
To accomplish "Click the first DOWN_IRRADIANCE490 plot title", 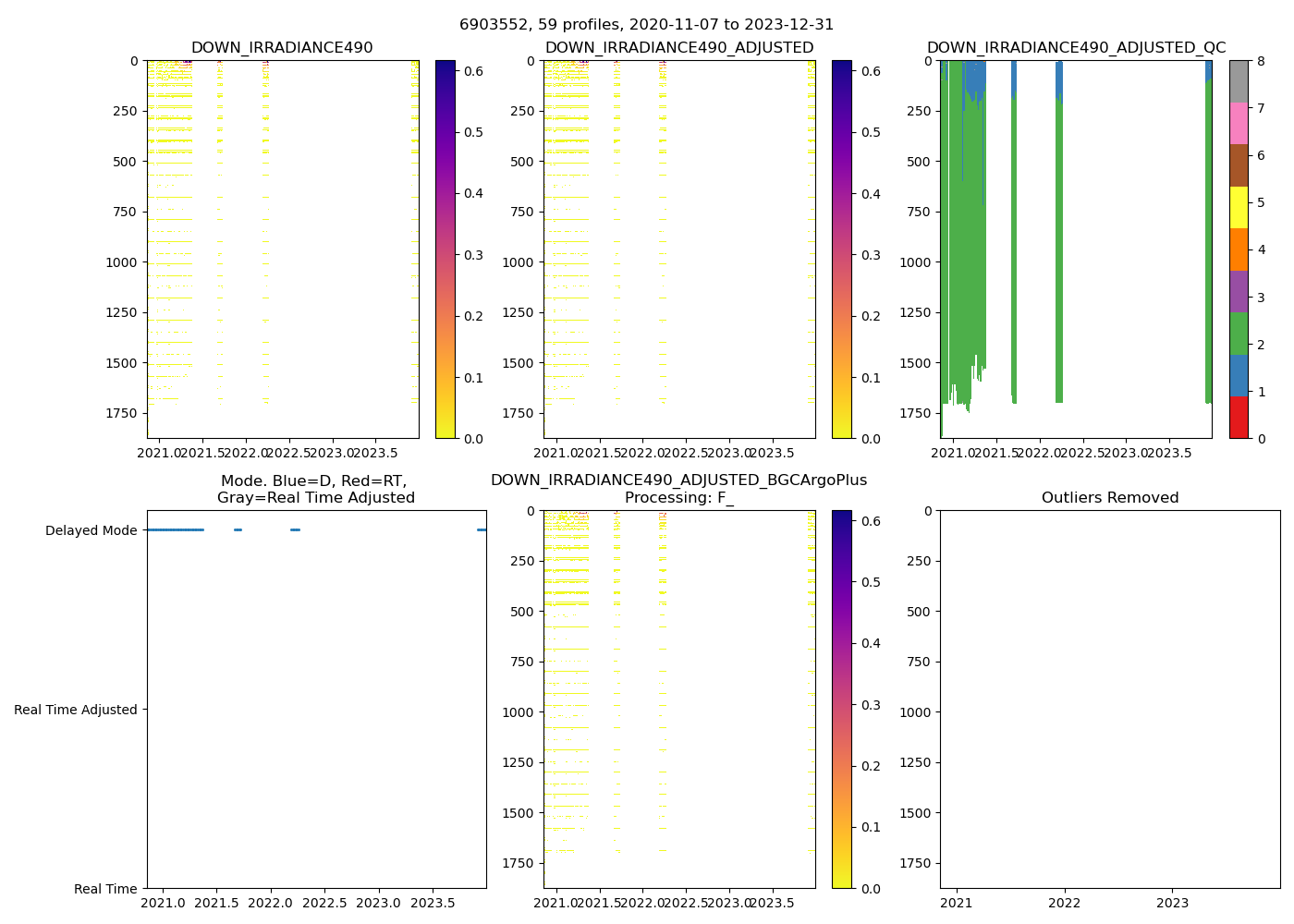I will pyautogui.click(x=282, y=48).
